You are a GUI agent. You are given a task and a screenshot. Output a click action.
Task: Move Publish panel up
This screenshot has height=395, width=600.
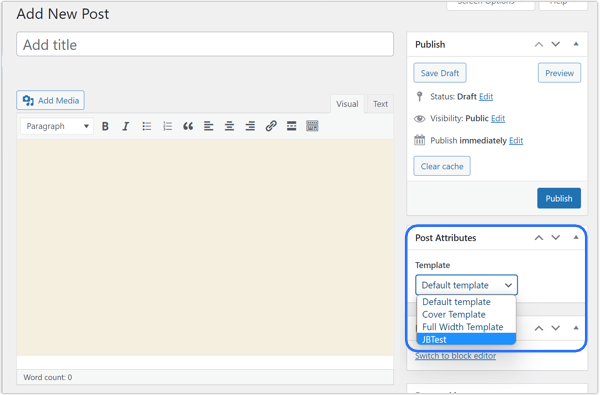(539, 44)
